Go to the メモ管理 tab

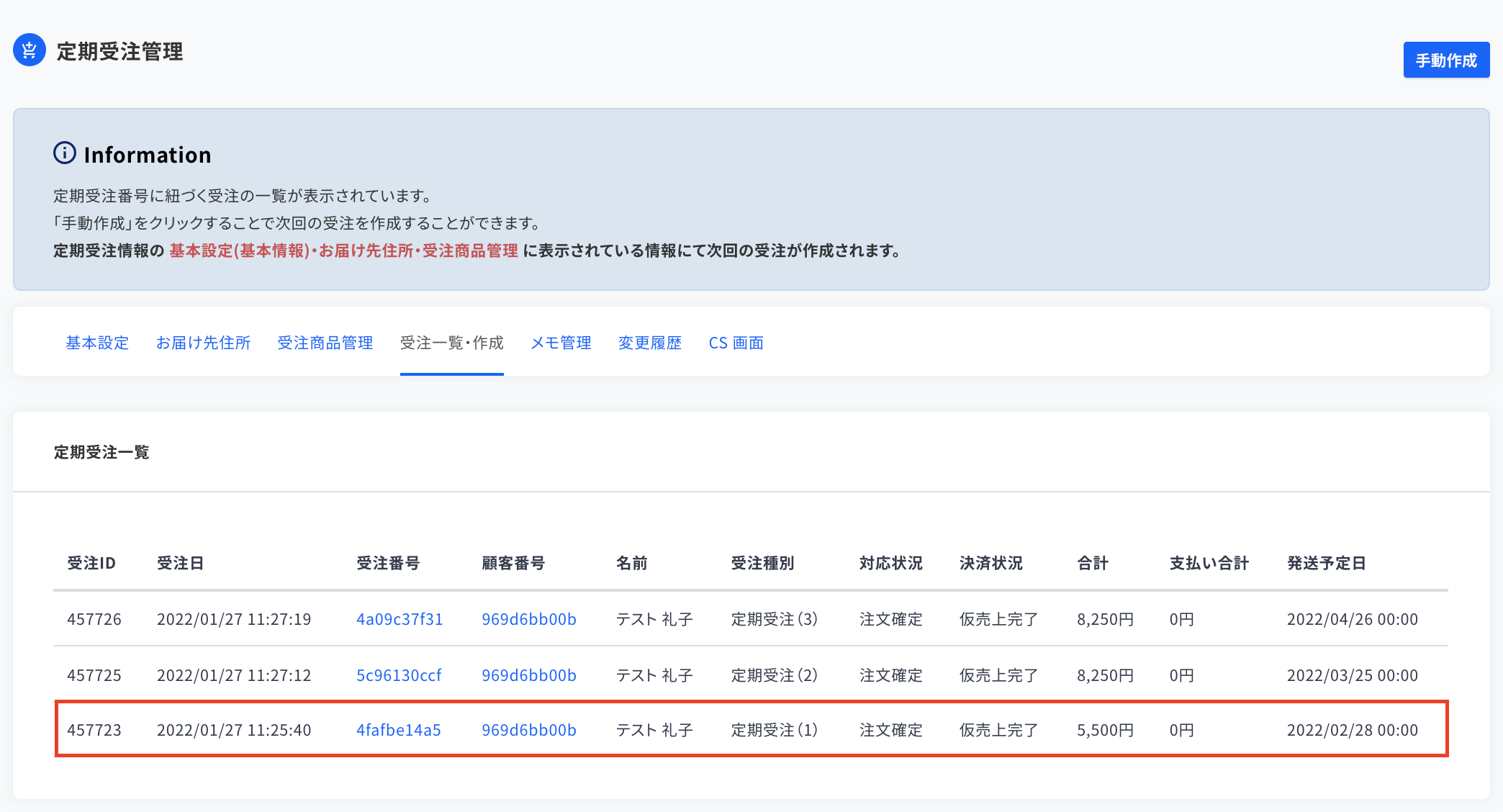pyautogui.click(x=561, y=343)
